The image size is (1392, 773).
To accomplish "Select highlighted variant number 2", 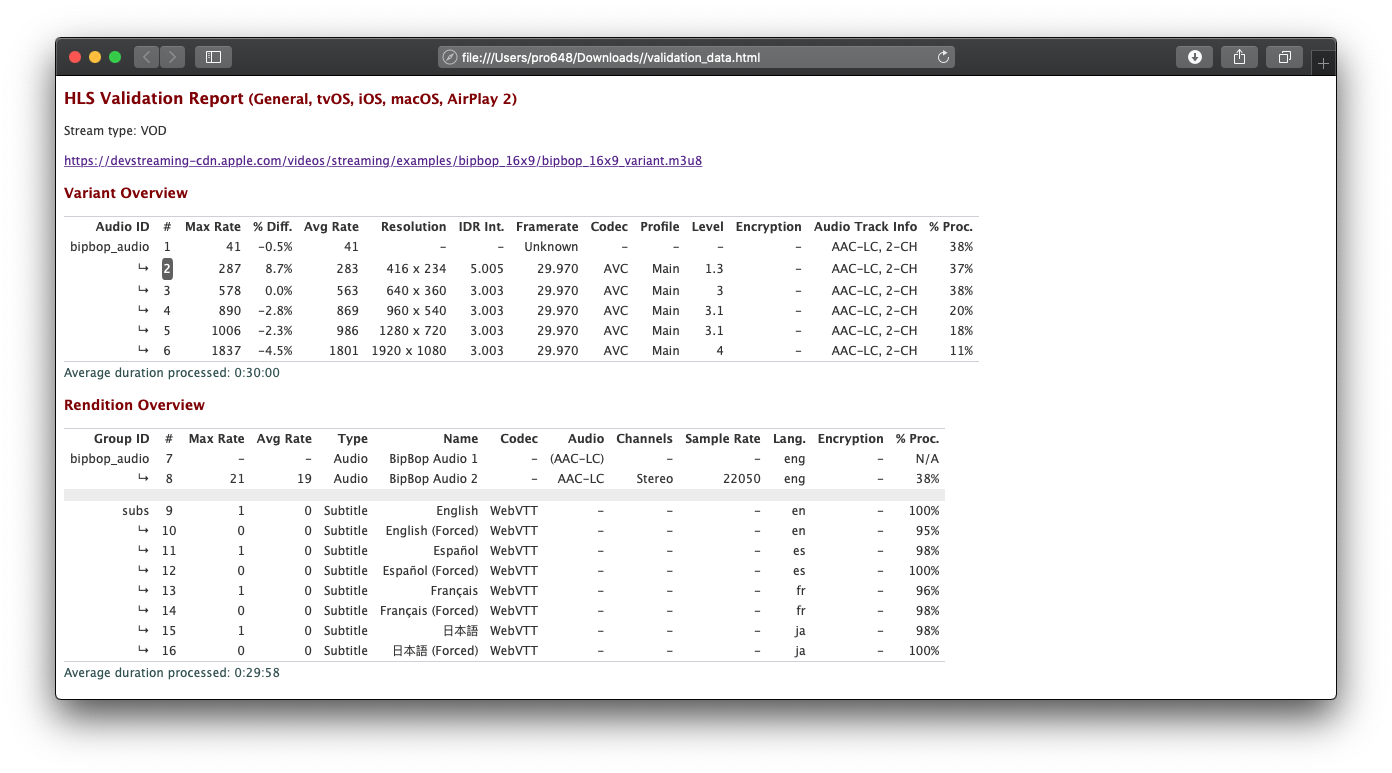I will click(167, 268).
